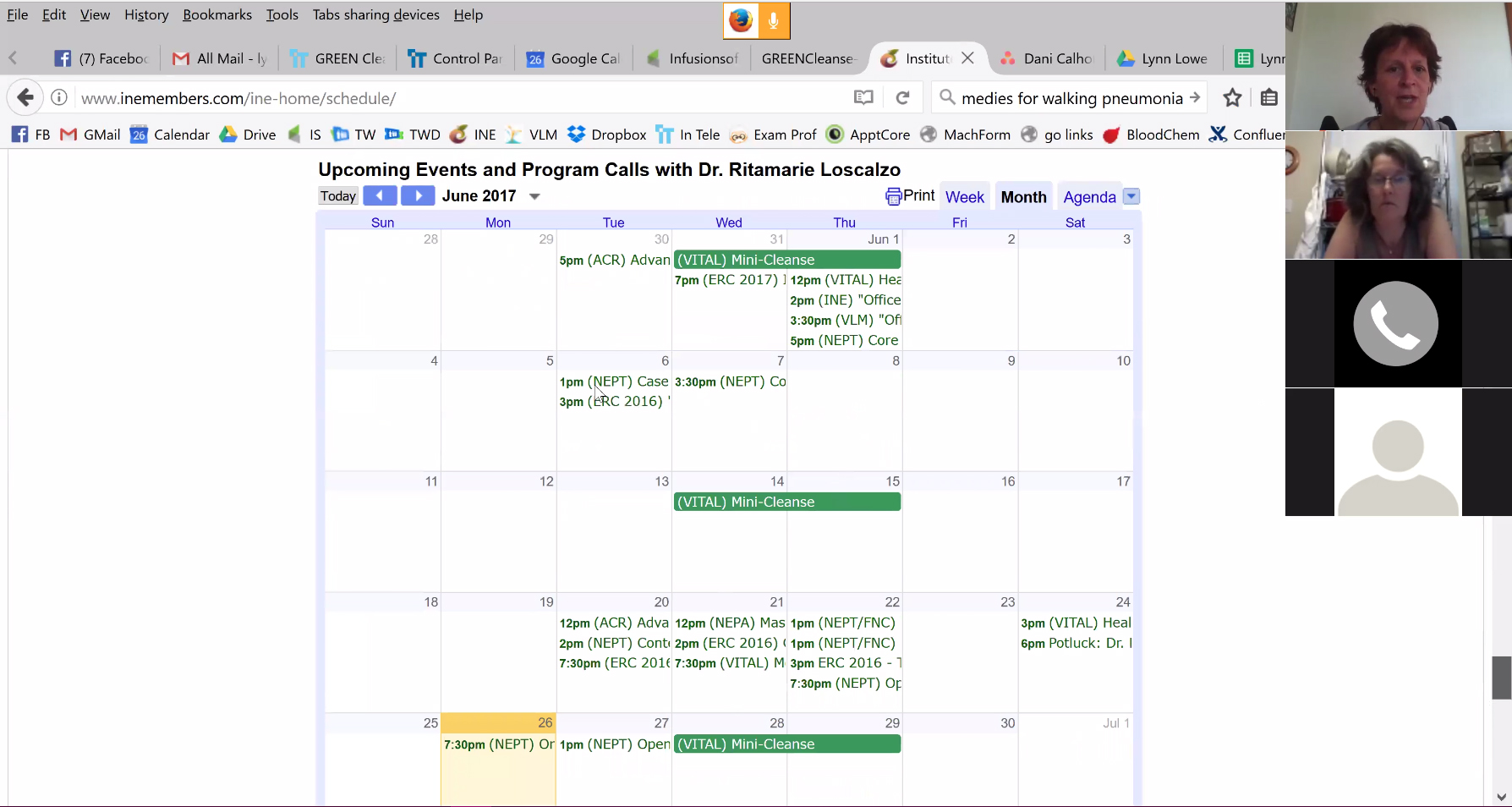Click the Today button
The image size is (1512, 807).
pyautogui.click(x=338, y=196)
